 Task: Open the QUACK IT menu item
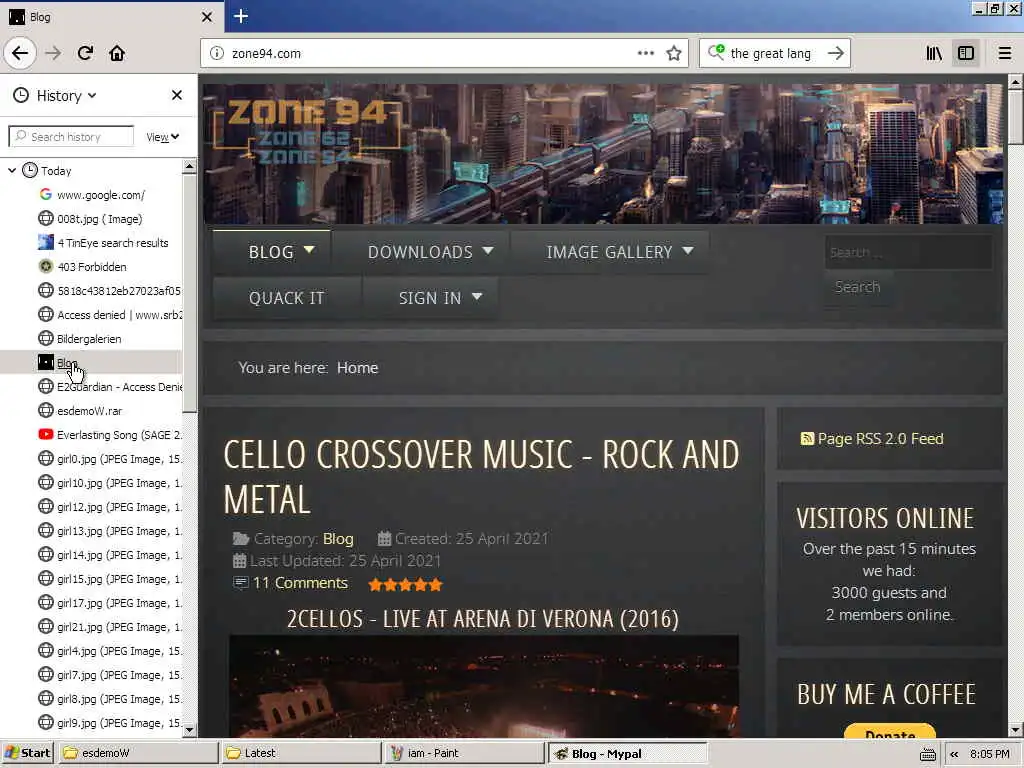pos(286,298)
